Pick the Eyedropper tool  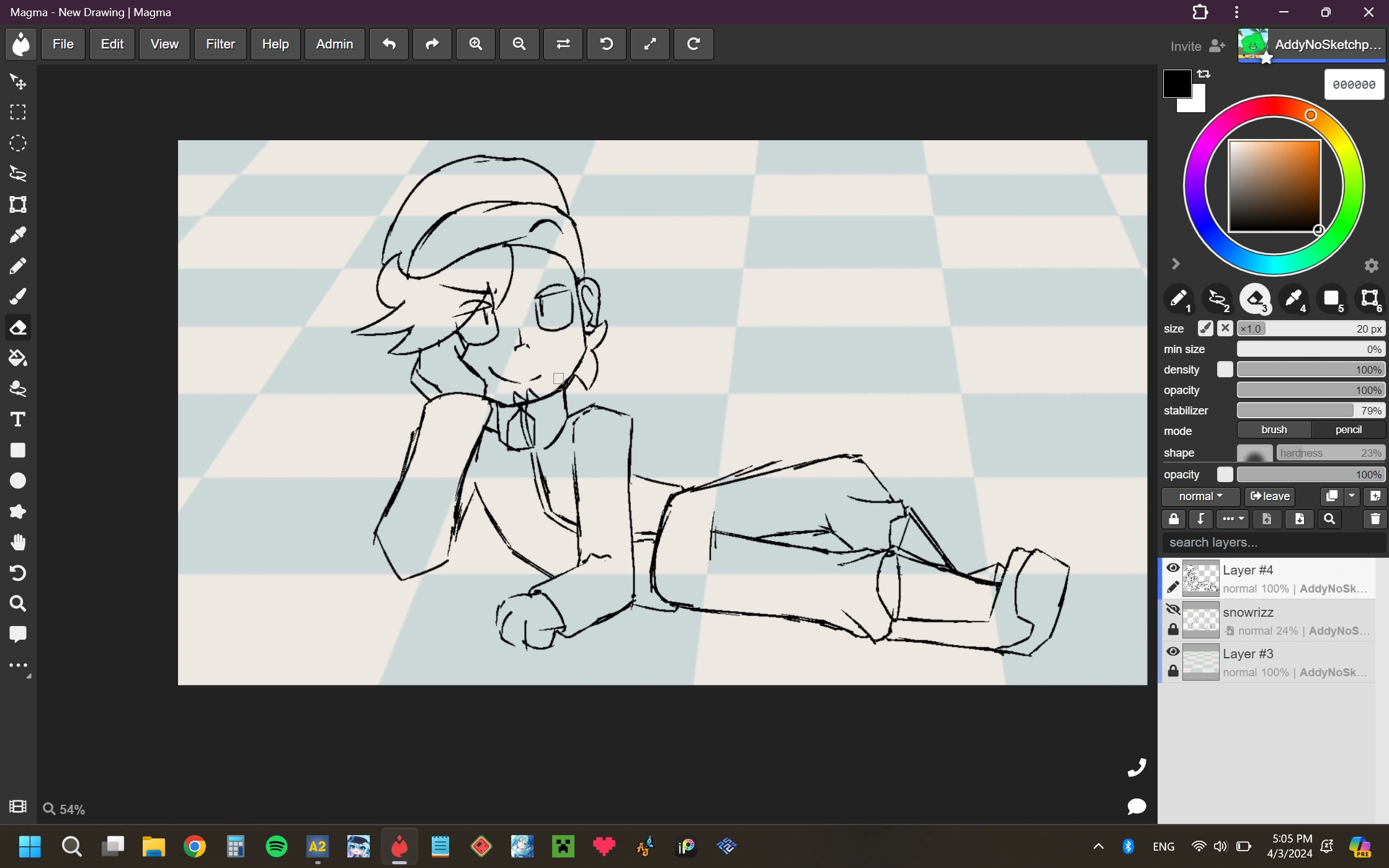click(18, 235)
